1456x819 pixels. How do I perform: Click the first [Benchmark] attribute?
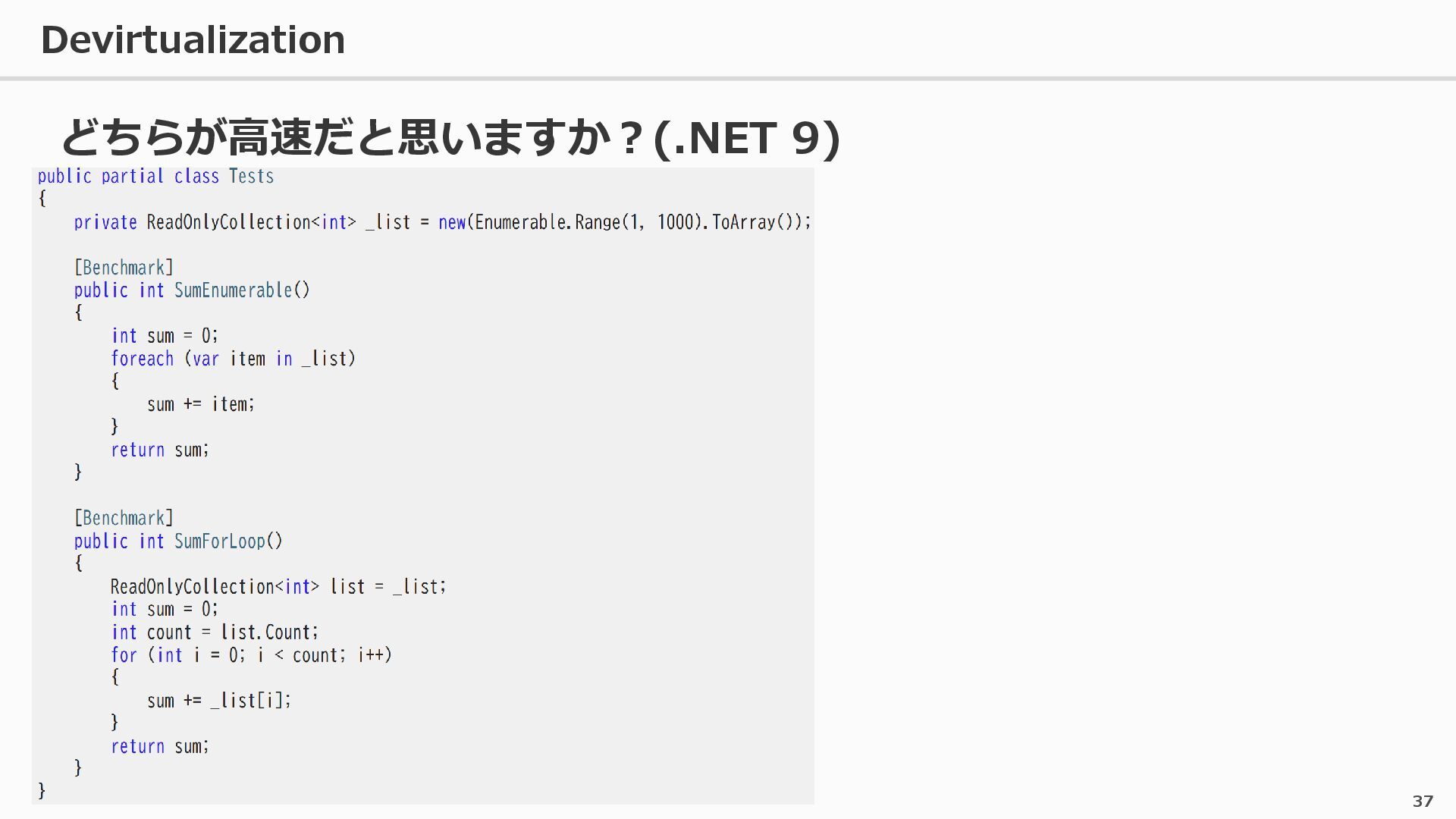point(124,268)
